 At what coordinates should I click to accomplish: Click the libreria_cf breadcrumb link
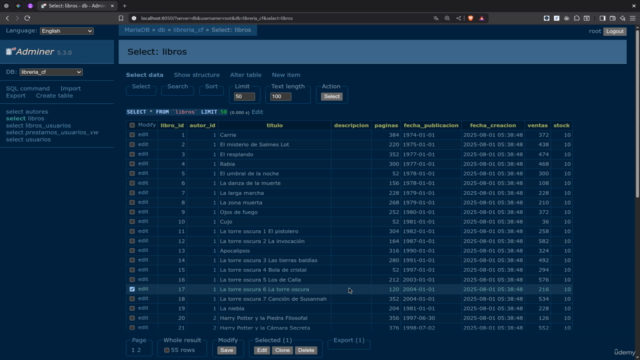(x=188, y=30)
